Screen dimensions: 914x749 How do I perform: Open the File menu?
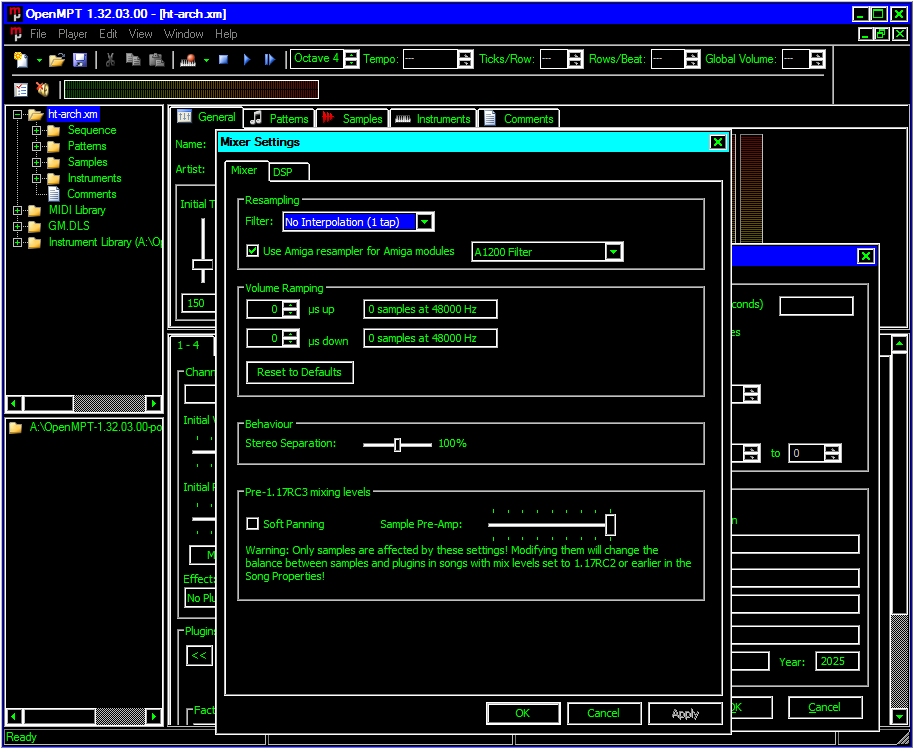pos(38,34)
